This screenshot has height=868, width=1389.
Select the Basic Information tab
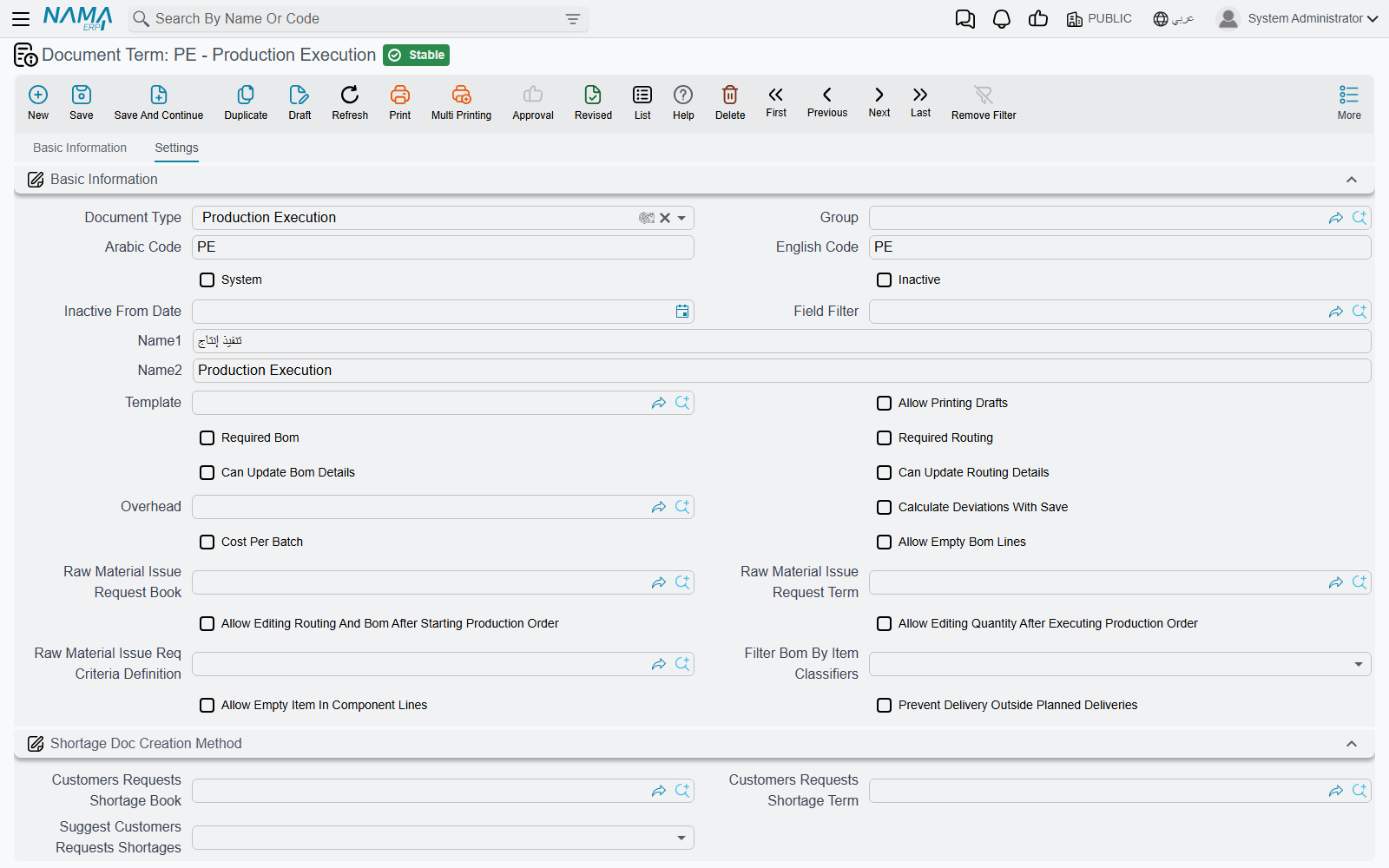click(80, 148)
